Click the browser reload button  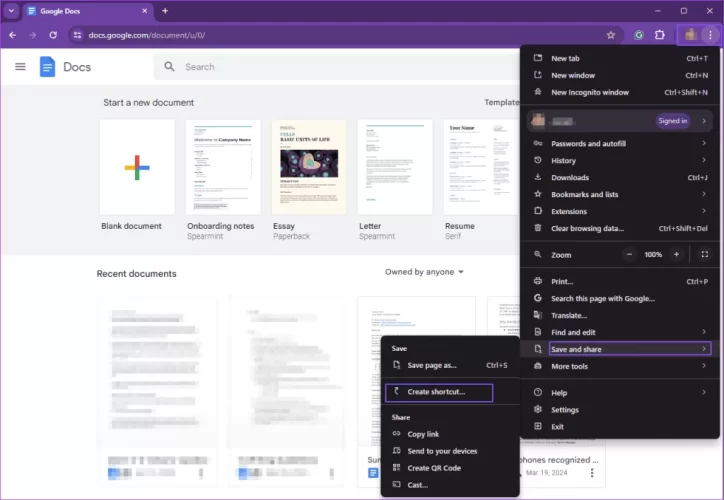coord(55,35)
